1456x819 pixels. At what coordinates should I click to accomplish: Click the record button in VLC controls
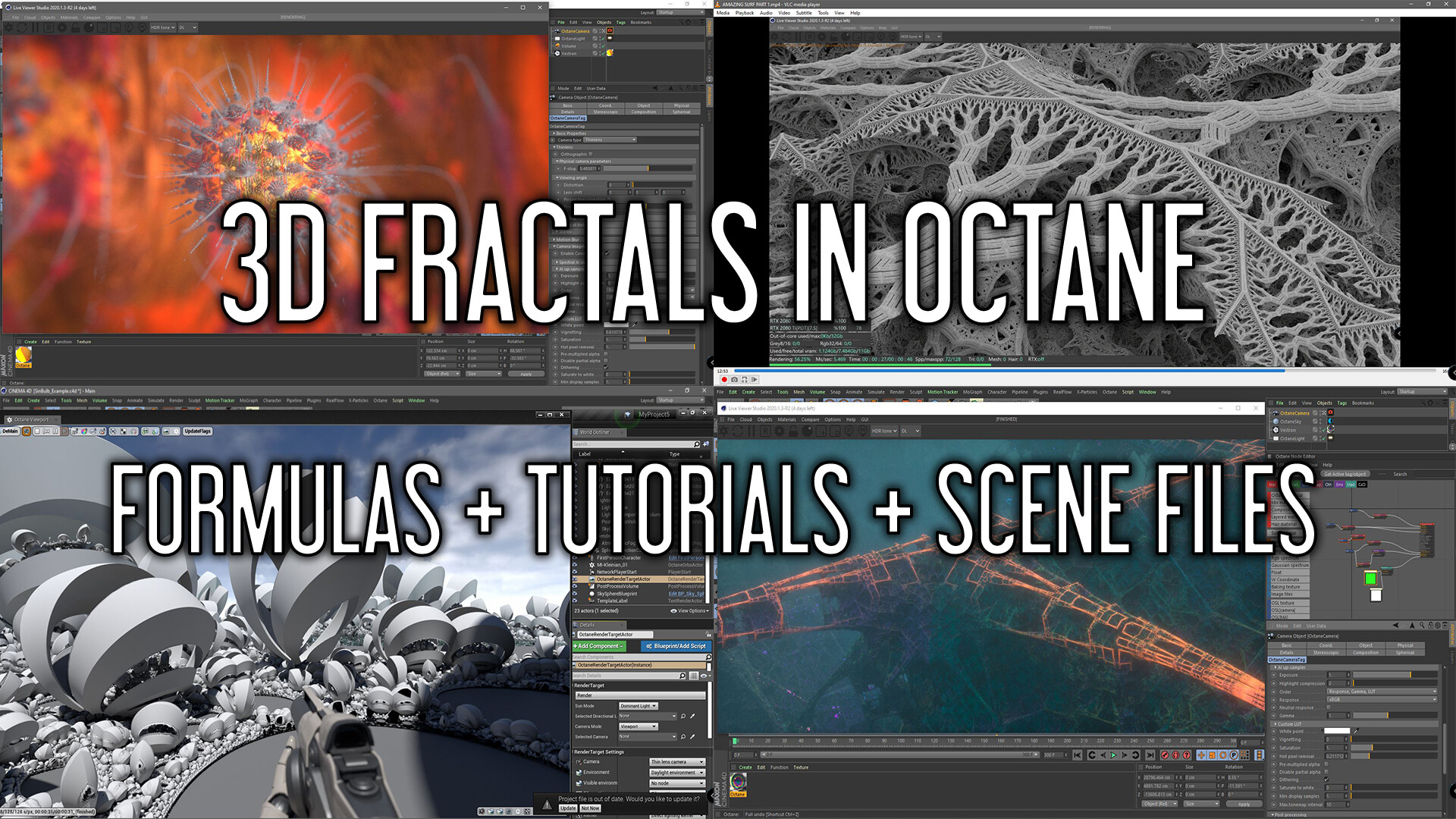tap(724, 379)
